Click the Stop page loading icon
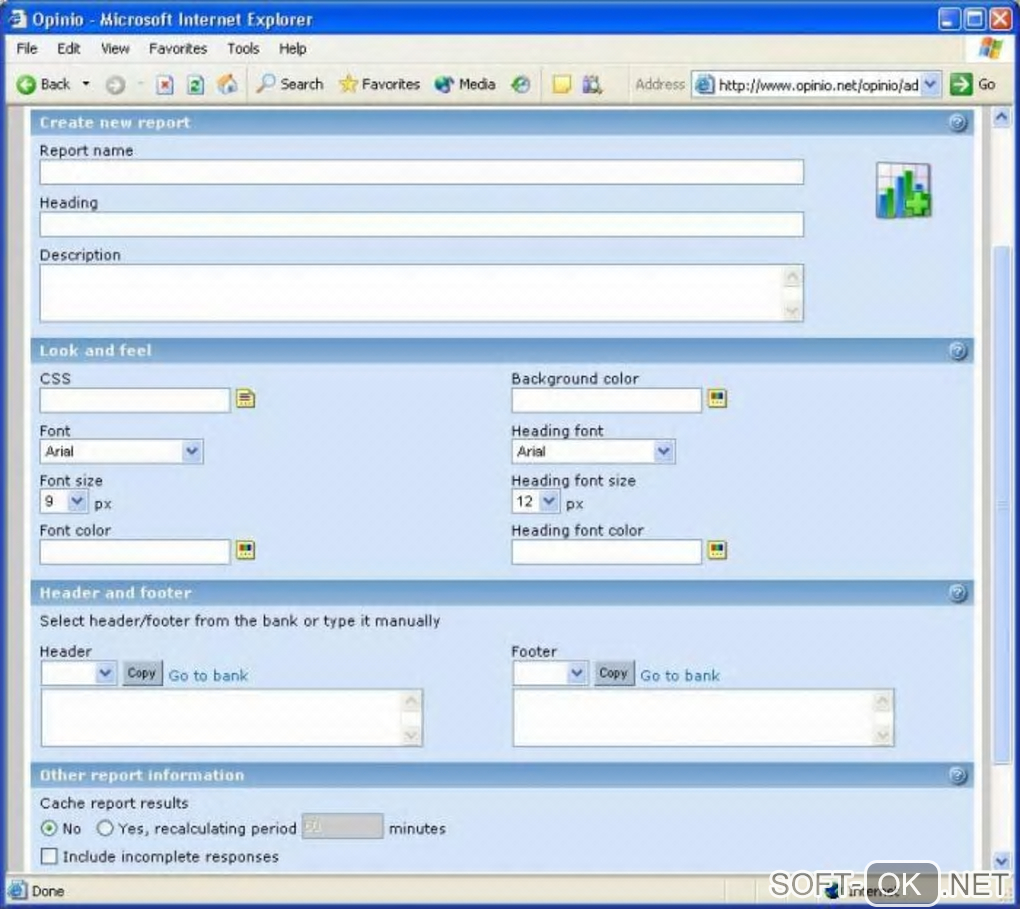 (x=165, y=85)
